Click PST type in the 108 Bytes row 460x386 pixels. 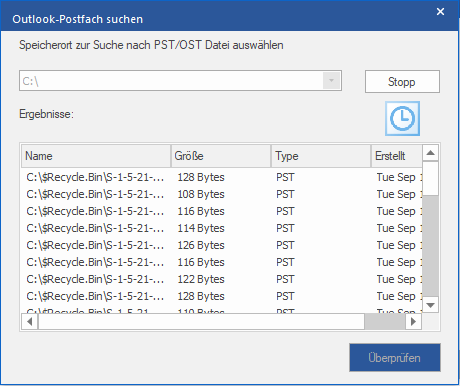click(285, 194)
